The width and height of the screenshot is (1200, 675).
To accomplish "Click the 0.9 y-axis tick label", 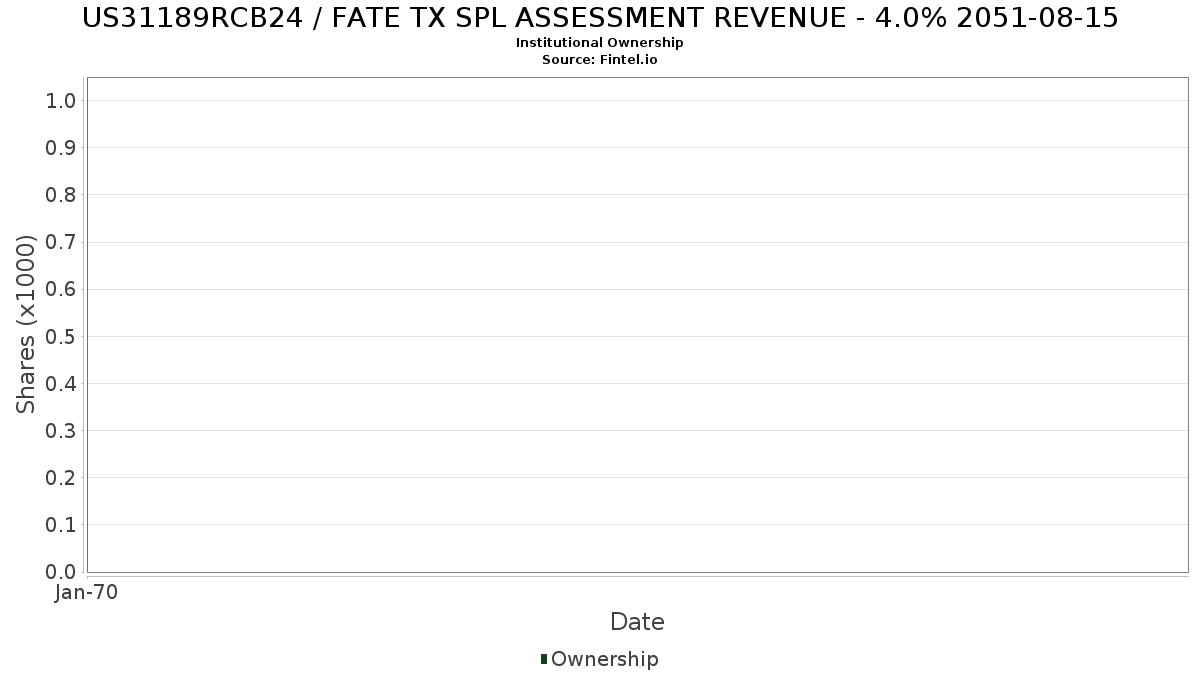I will click(61, 148).
